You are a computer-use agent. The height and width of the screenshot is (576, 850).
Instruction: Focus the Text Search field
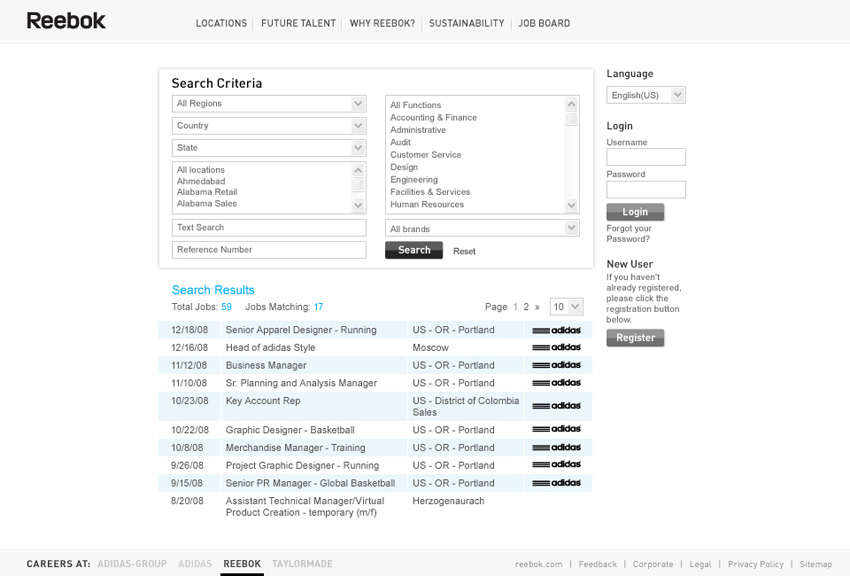click(269, 228)
